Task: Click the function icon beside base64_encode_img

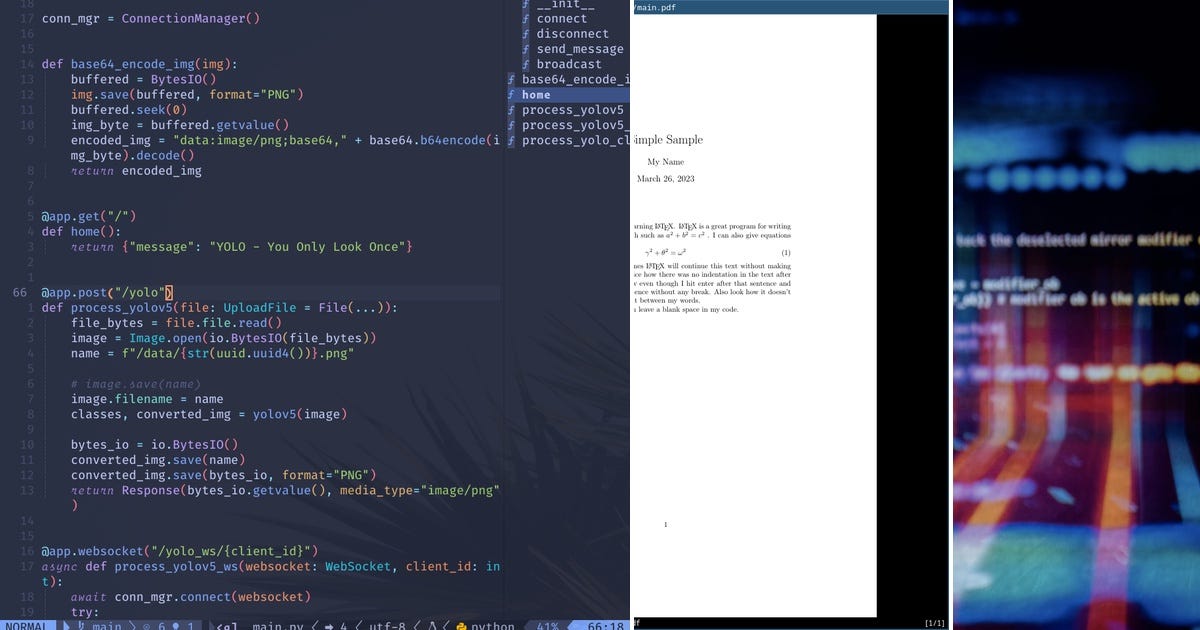Action: [x=511, y=79]
